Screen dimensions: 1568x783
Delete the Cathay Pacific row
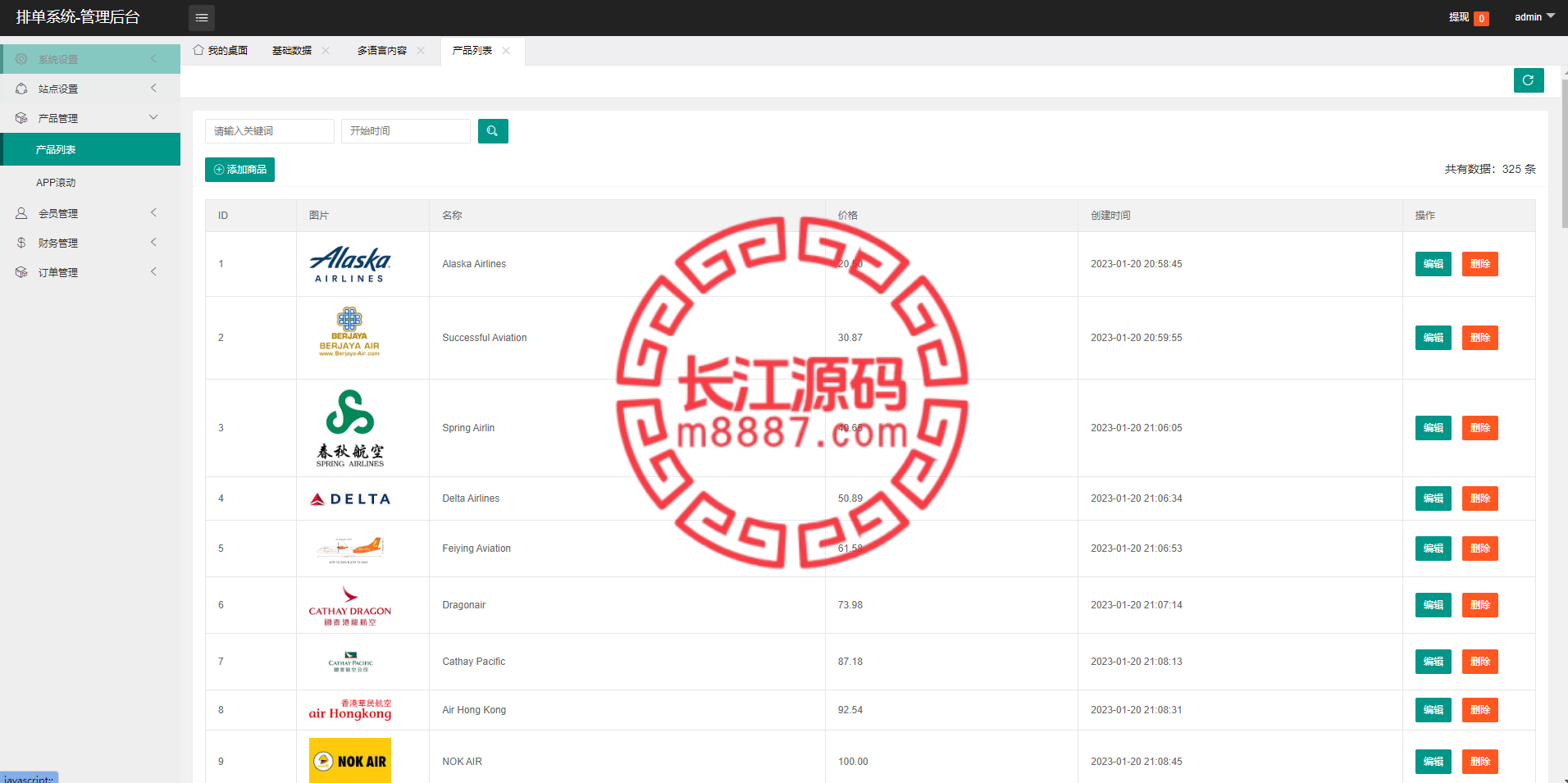(x=1480, y=662)
